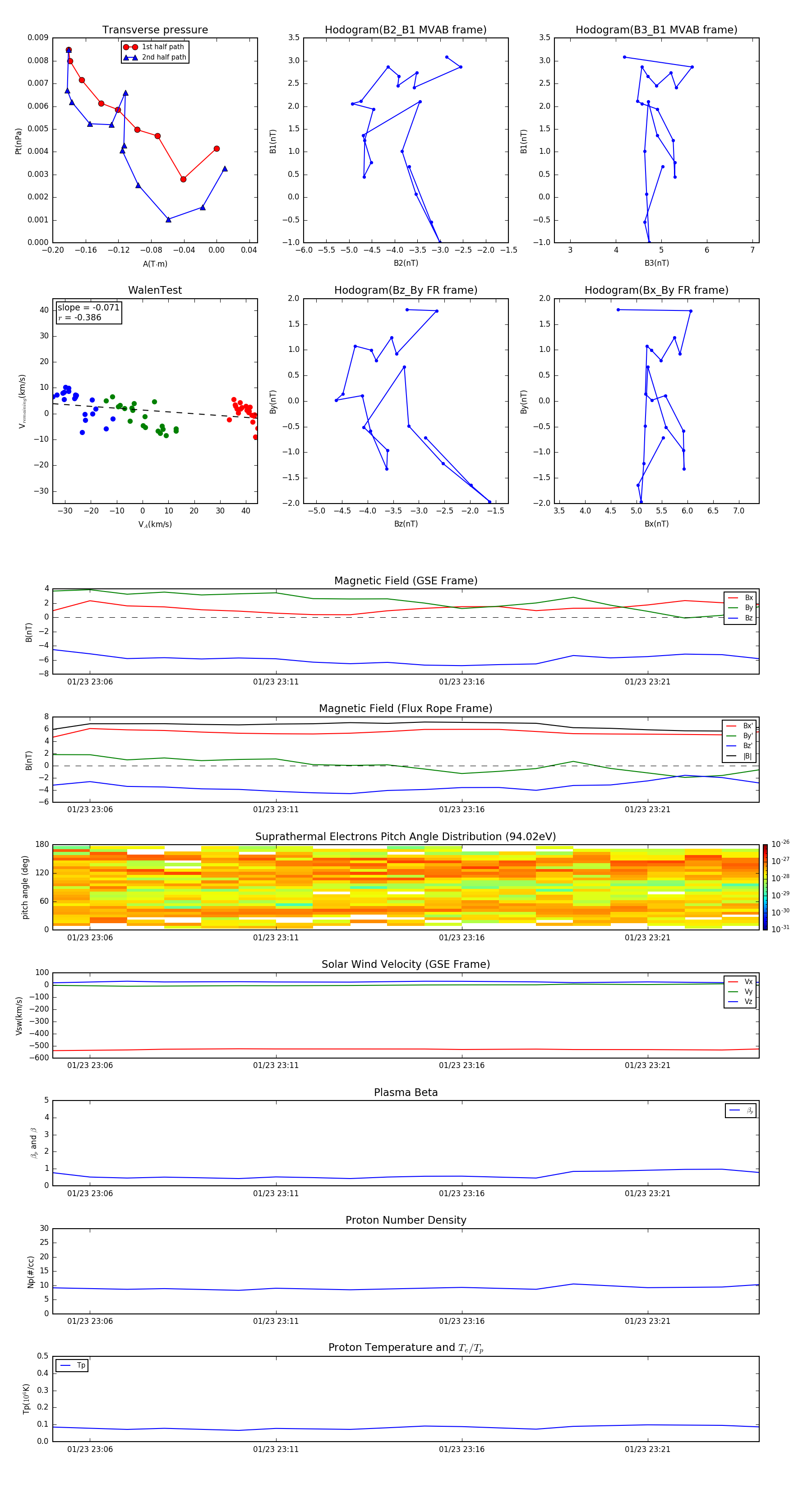
Task: Click 'Proton Temperature and Te/Tp' title
Action: click(406, 1347)
